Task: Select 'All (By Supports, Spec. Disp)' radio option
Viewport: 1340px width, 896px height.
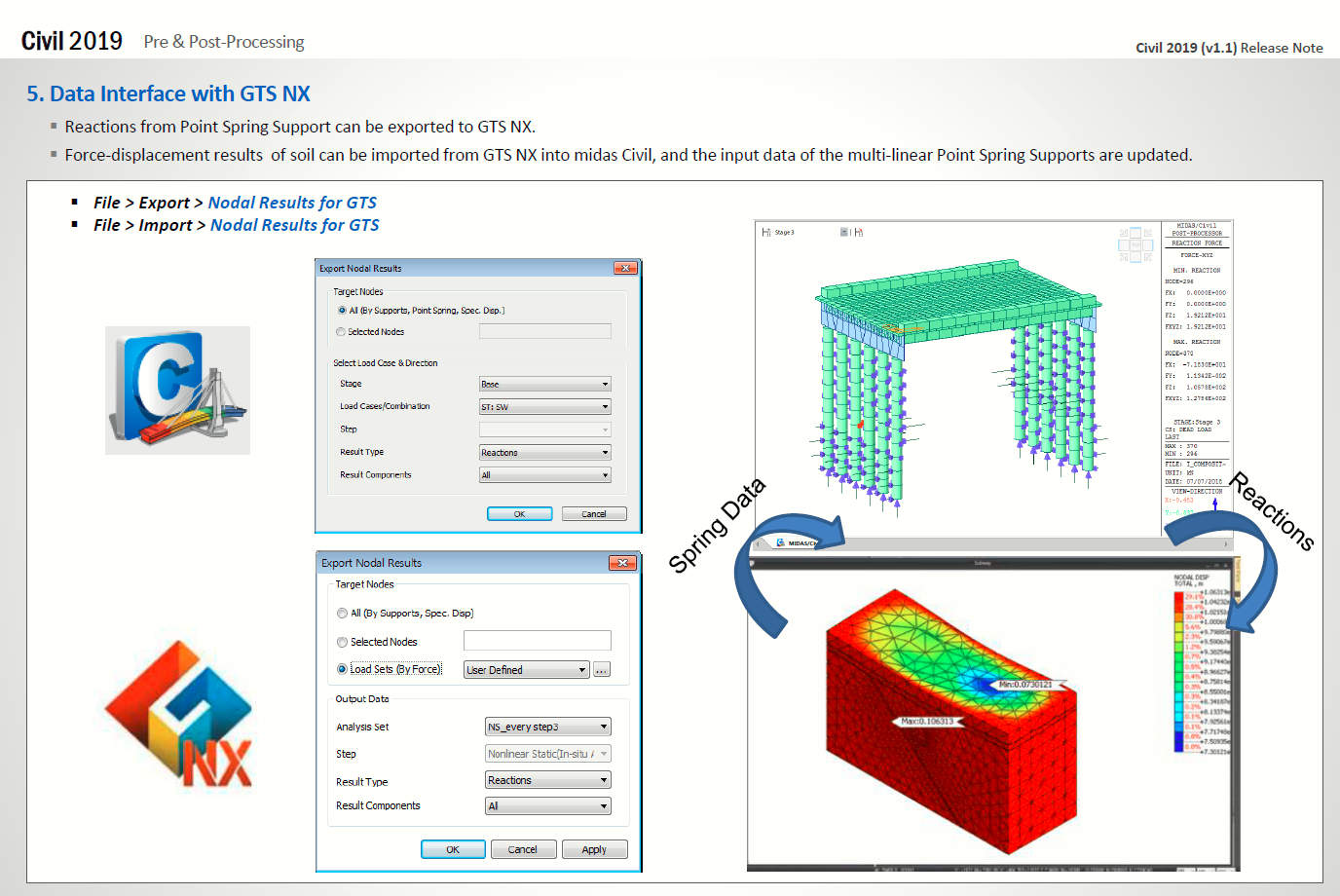Action: (x=342, y=614)
